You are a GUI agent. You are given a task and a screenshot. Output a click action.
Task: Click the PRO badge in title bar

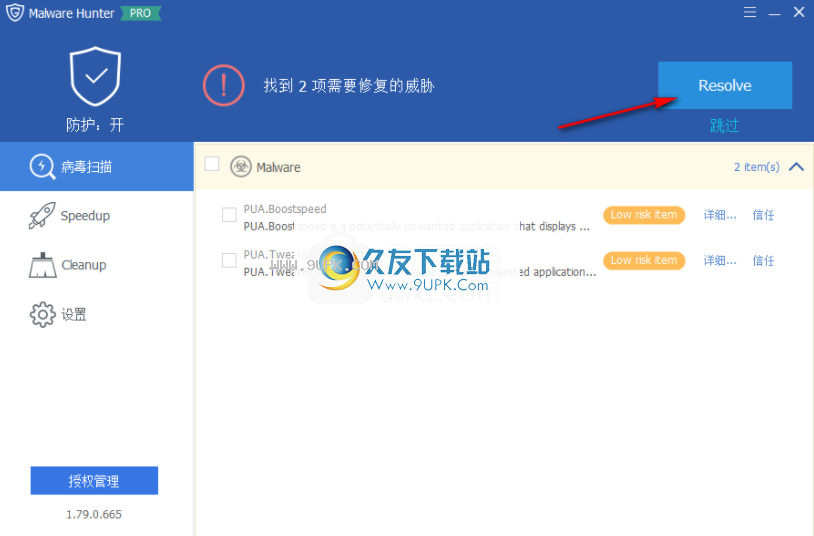(141, 13)
